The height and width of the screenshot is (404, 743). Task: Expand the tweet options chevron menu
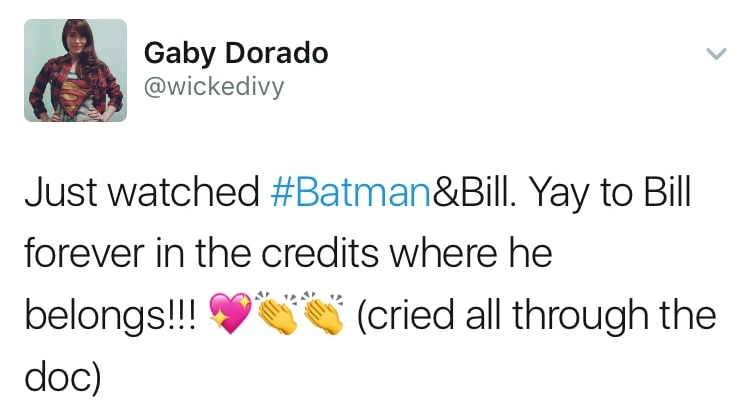(713, 53)
